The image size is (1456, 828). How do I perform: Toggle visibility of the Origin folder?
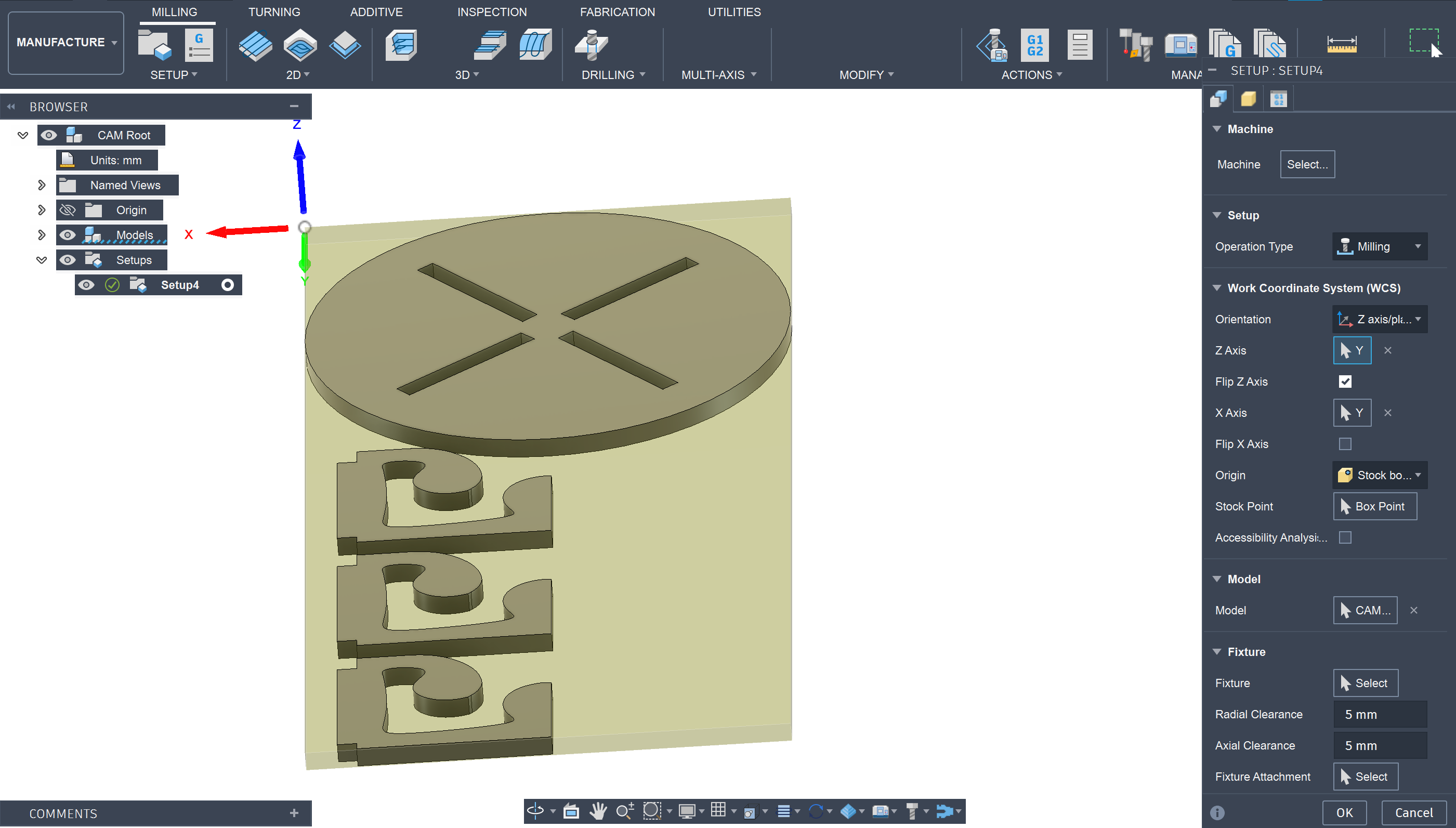pos(68,210)
